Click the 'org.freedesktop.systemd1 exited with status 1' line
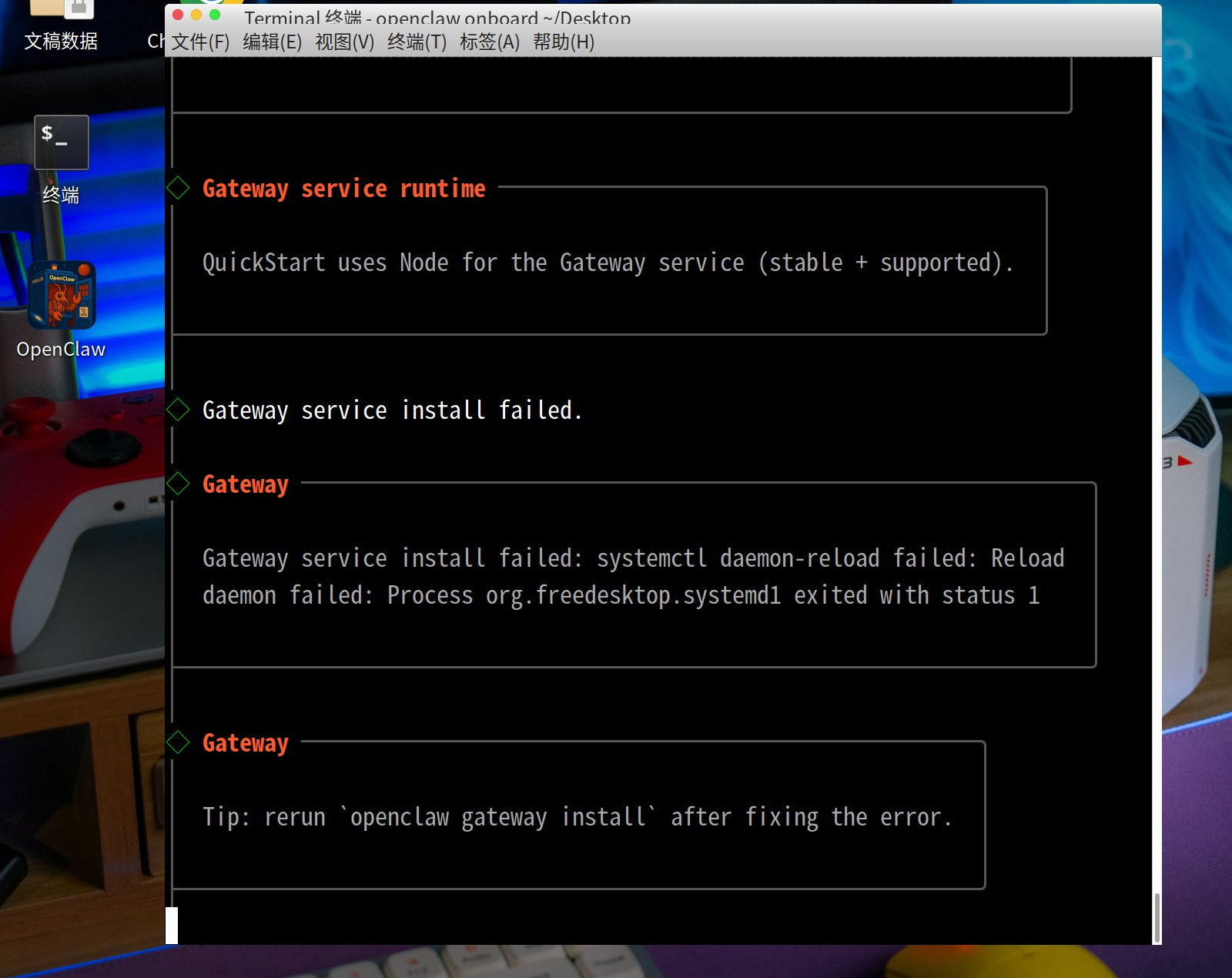 pos(621,595)
